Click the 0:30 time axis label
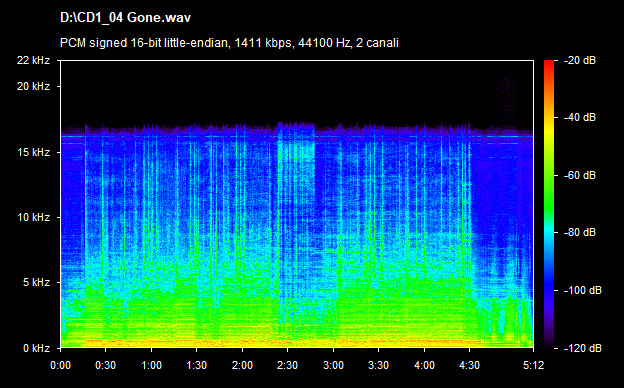Viewport: 624px width, 388px height. [105, 365]
